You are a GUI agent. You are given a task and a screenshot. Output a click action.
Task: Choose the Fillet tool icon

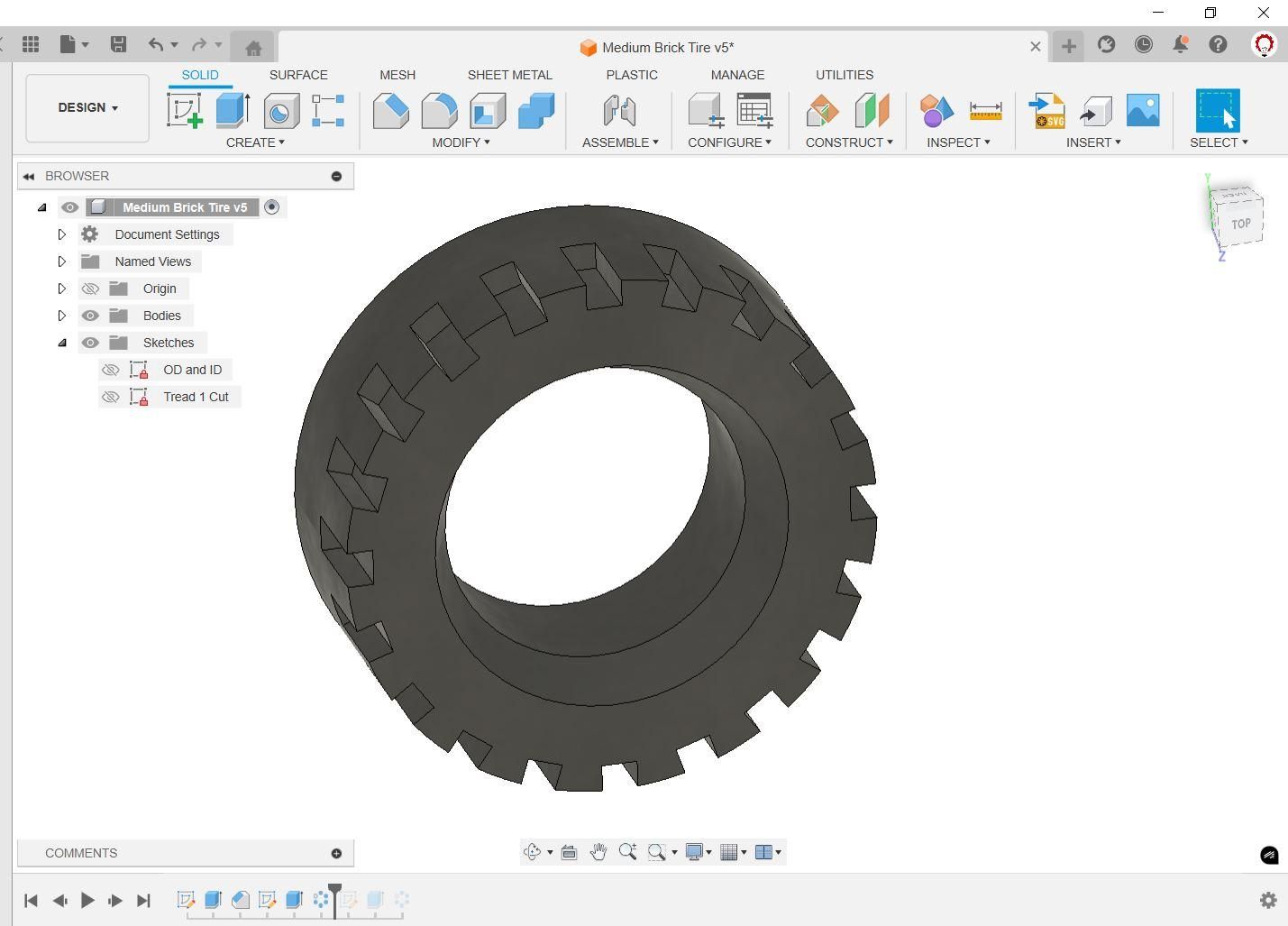[x=439, y=111]
